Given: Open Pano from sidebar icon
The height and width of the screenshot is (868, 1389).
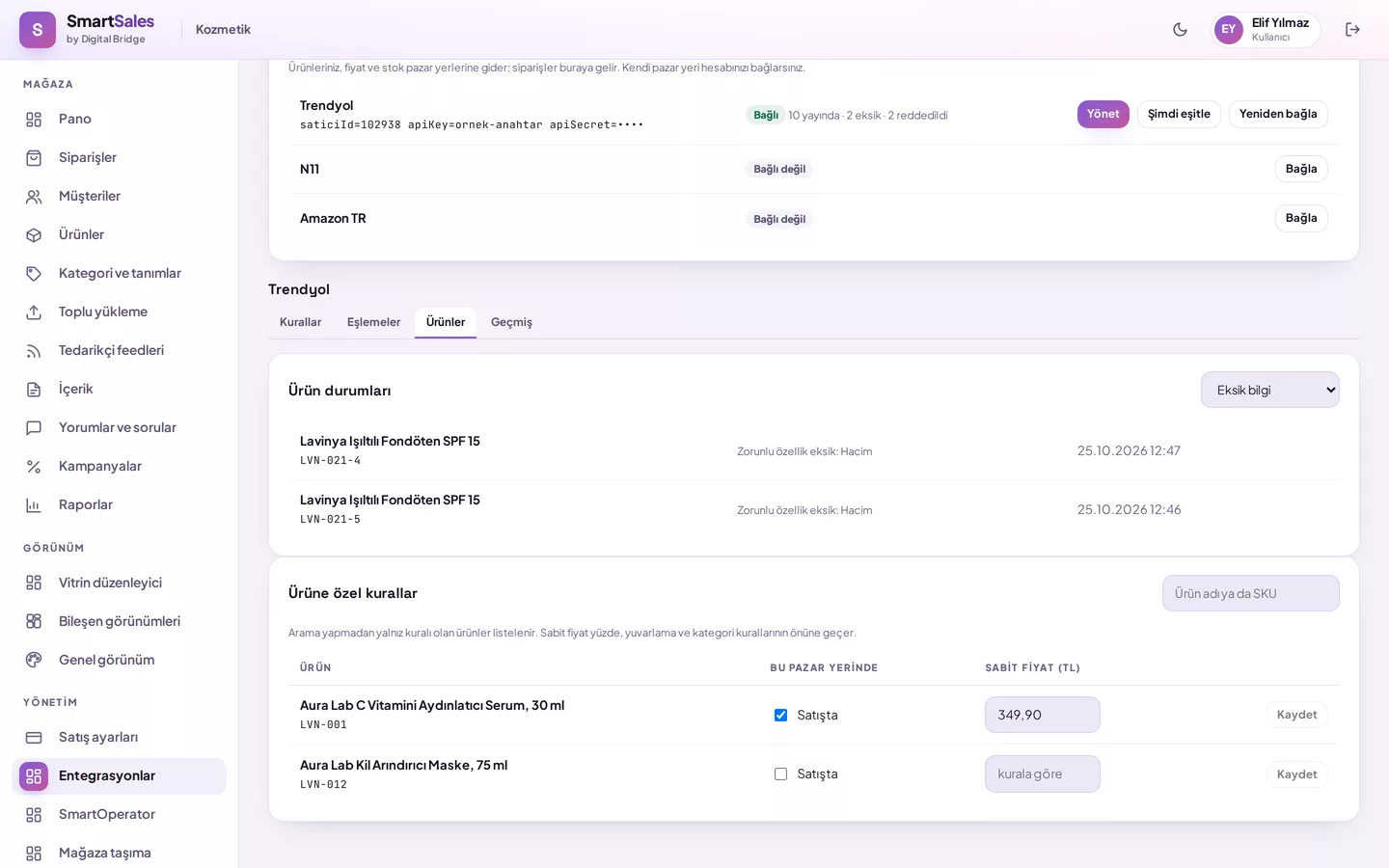Looking at the screenshot, I should click(34, 120).
